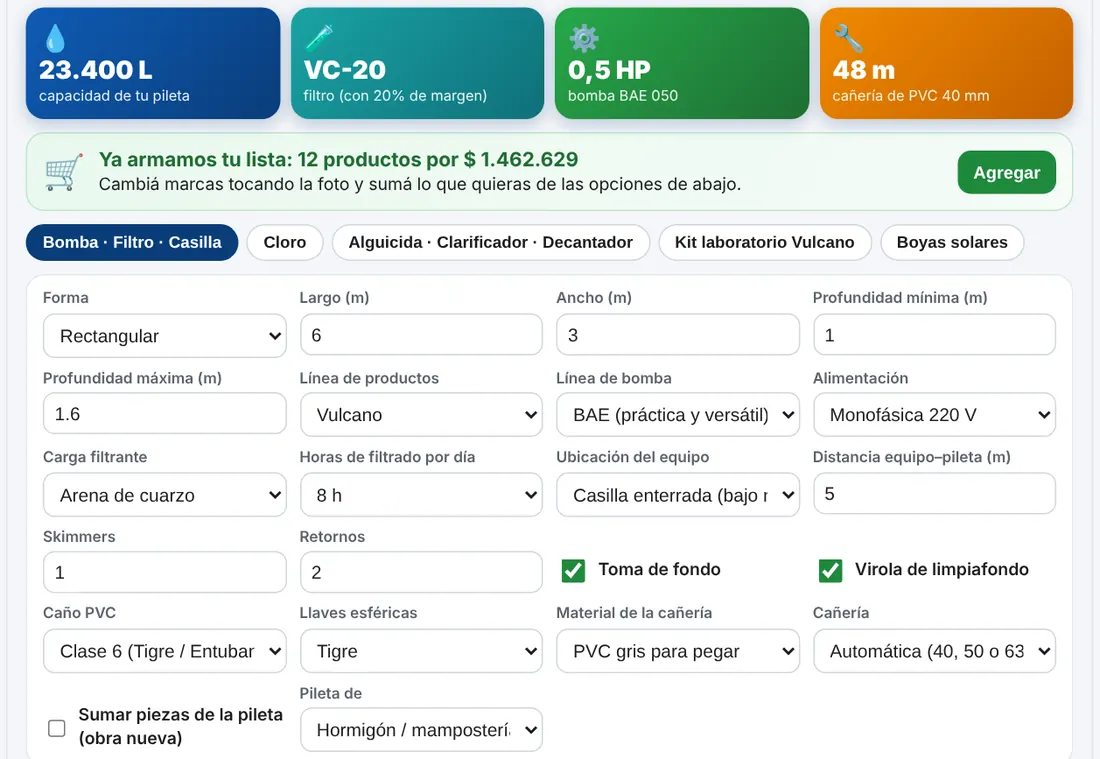Expand the Línea de bomba dropdown
The width and height of the screenshot is (1100, 759).
[x=678, y=415]
